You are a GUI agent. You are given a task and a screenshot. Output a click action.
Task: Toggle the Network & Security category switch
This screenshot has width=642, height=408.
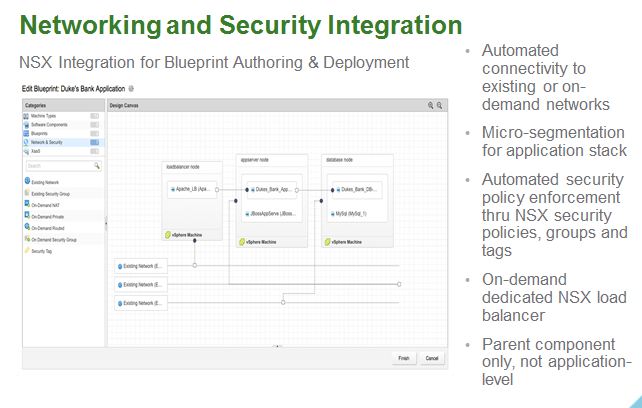pos(95,143)
